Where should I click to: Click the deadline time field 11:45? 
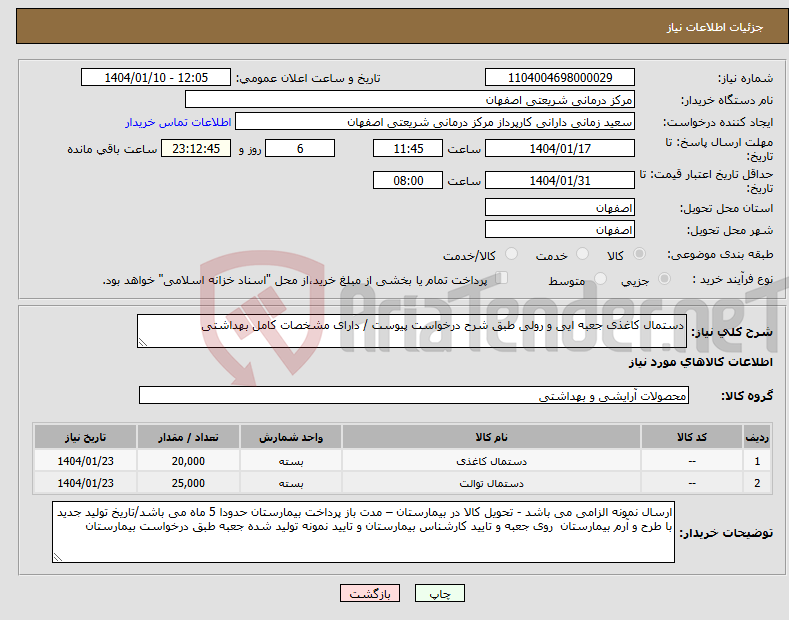pyautogui.click(x=408, y=148)
